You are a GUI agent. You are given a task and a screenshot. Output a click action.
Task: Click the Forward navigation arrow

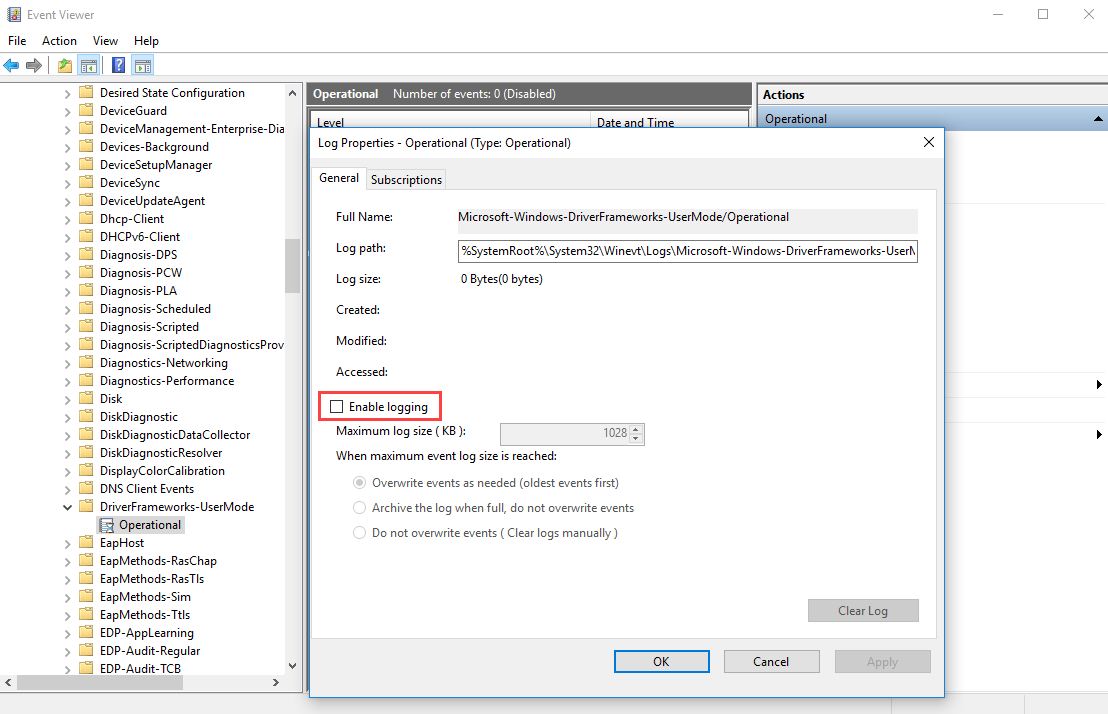click(x=33, y=65)
